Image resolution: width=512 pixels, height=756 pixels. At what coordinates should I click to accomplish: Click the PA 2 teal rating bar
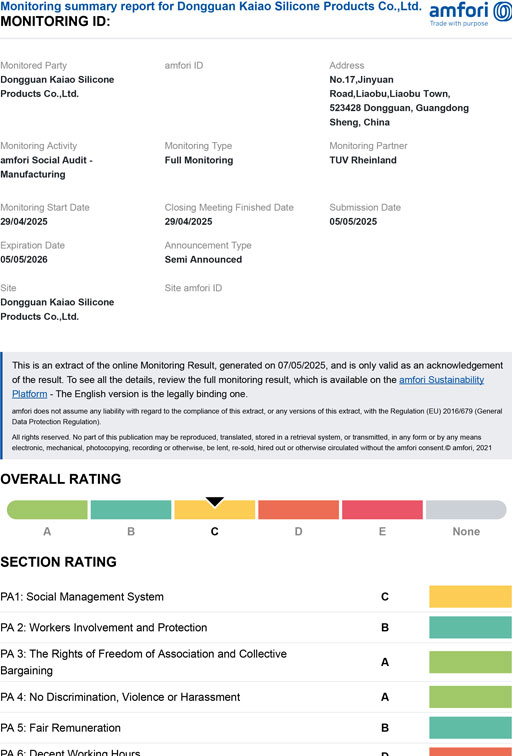(471, 627)
